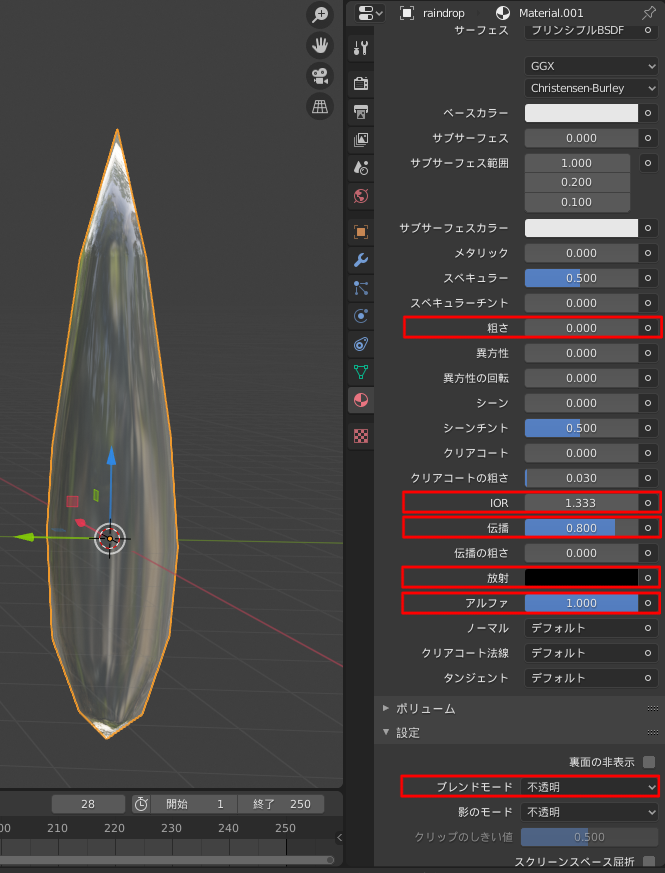Click the ベースカラー color swatch

(x=581, y=113)
